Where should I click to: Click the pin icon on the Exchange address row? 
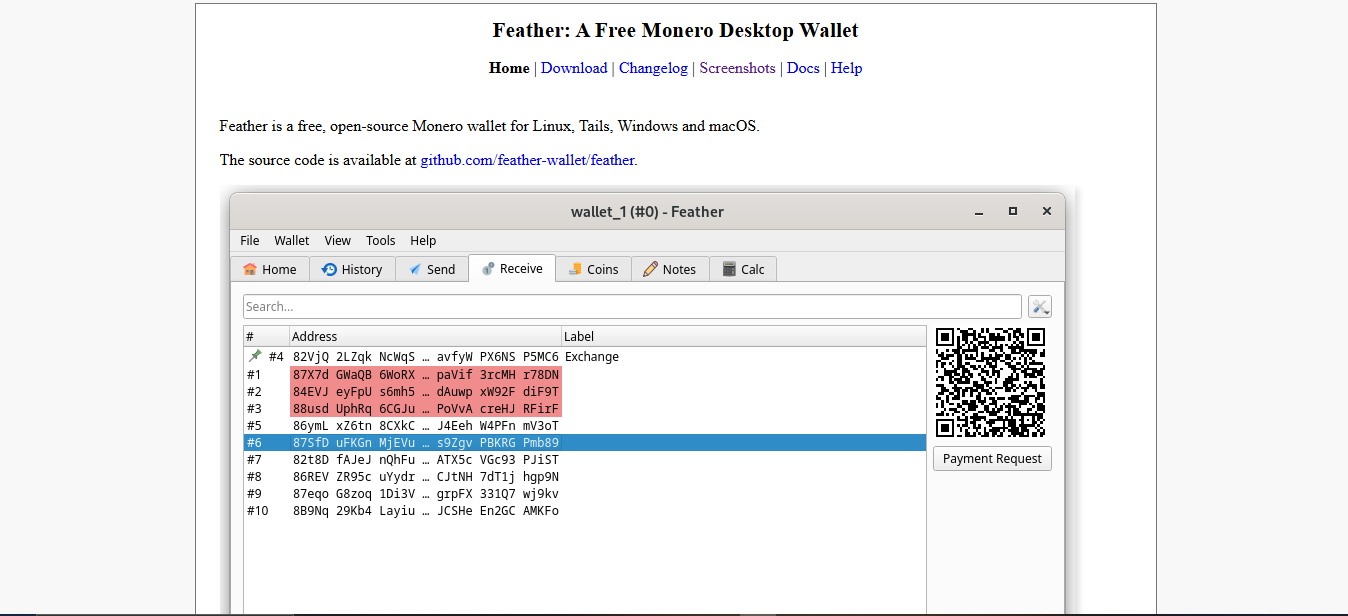(255, 356)
